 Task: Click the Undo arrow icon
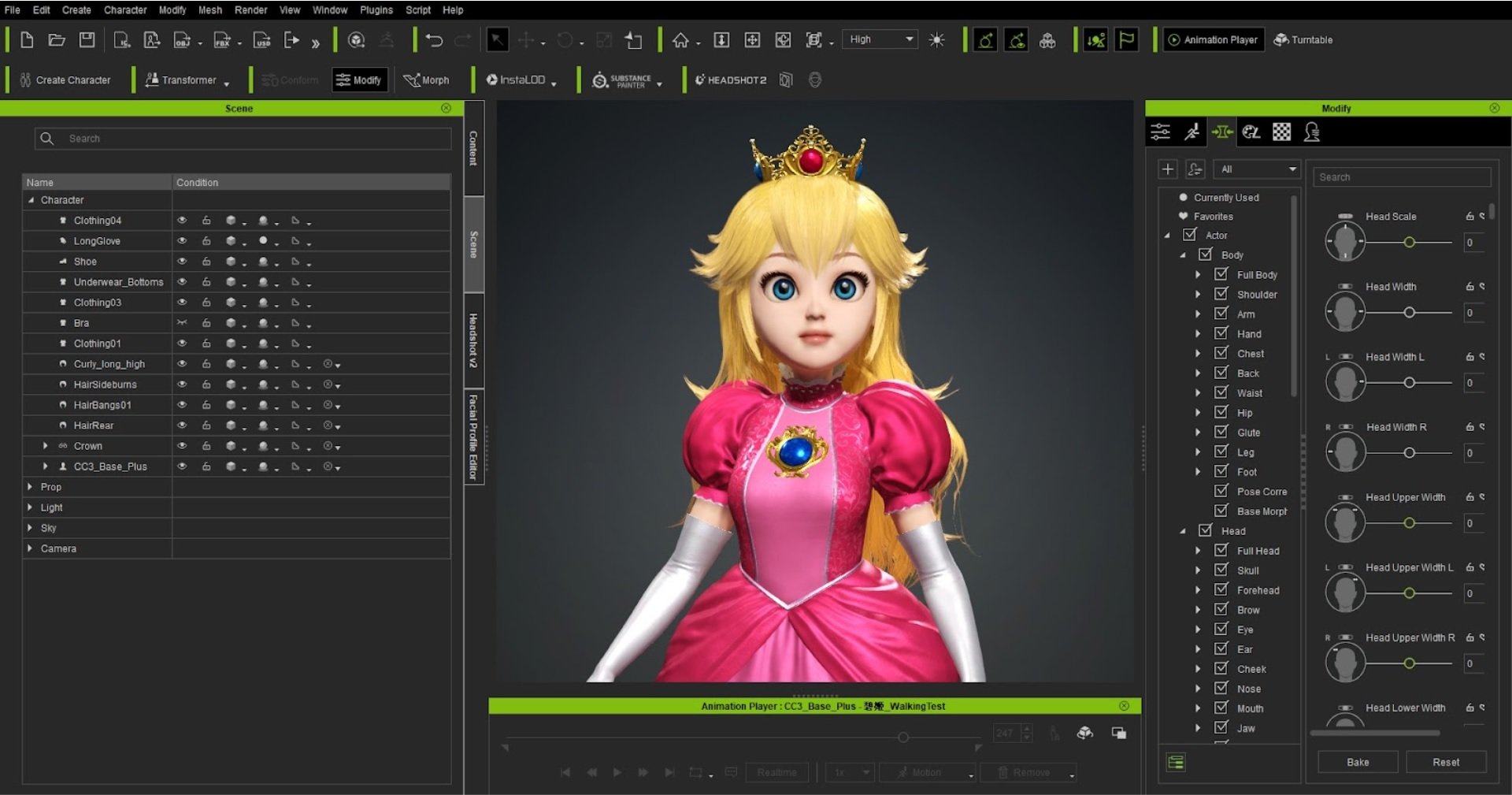coord(434,40)
